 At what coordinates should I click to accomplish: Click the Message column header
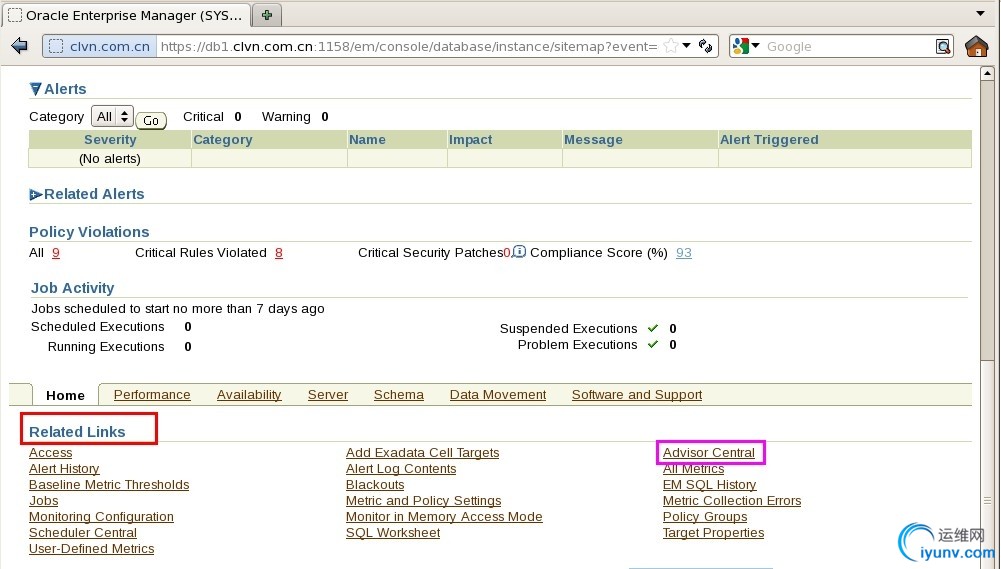[x=640, y=139]
